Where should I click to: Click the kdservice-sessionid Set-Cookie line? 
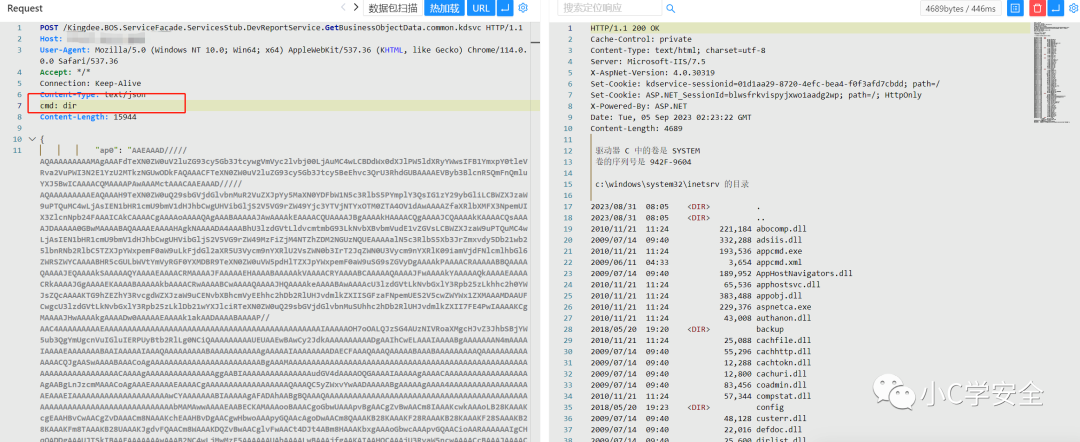point(765,83)
